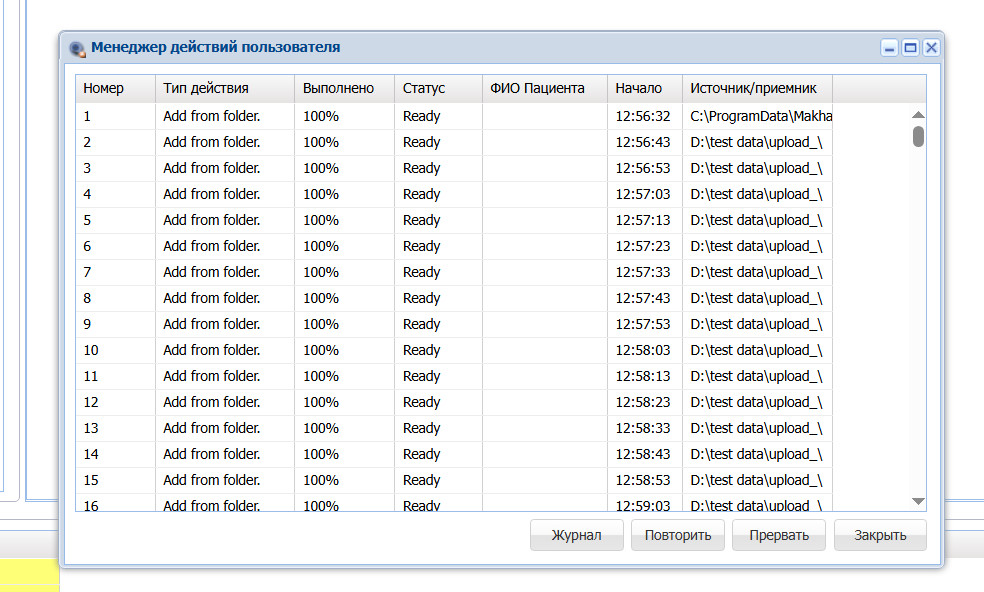Click the Источник/приемник column header
This screenshot has height=592, width=984.
757,89
